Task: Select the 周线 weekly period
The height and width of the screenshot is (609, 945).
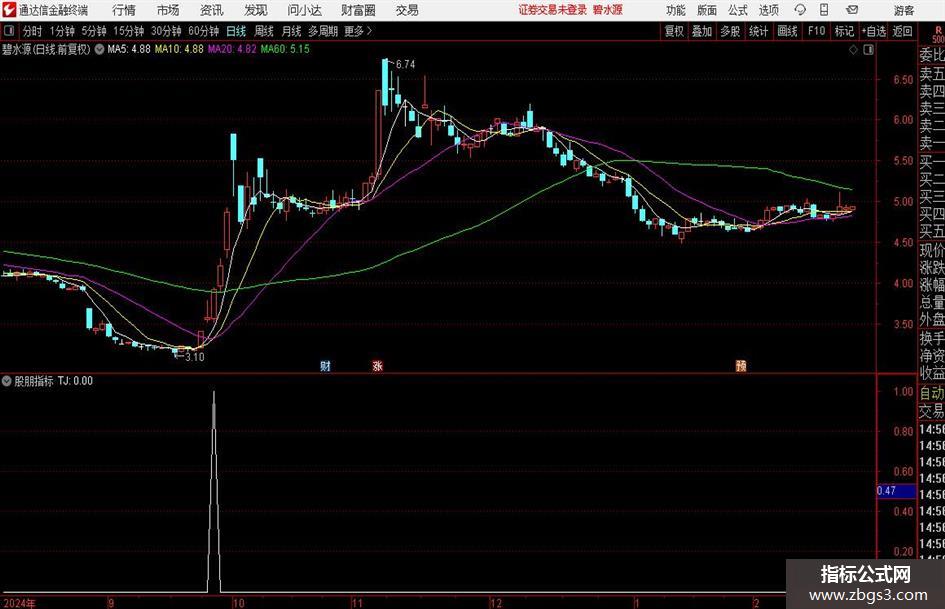Action: [264, 31]
